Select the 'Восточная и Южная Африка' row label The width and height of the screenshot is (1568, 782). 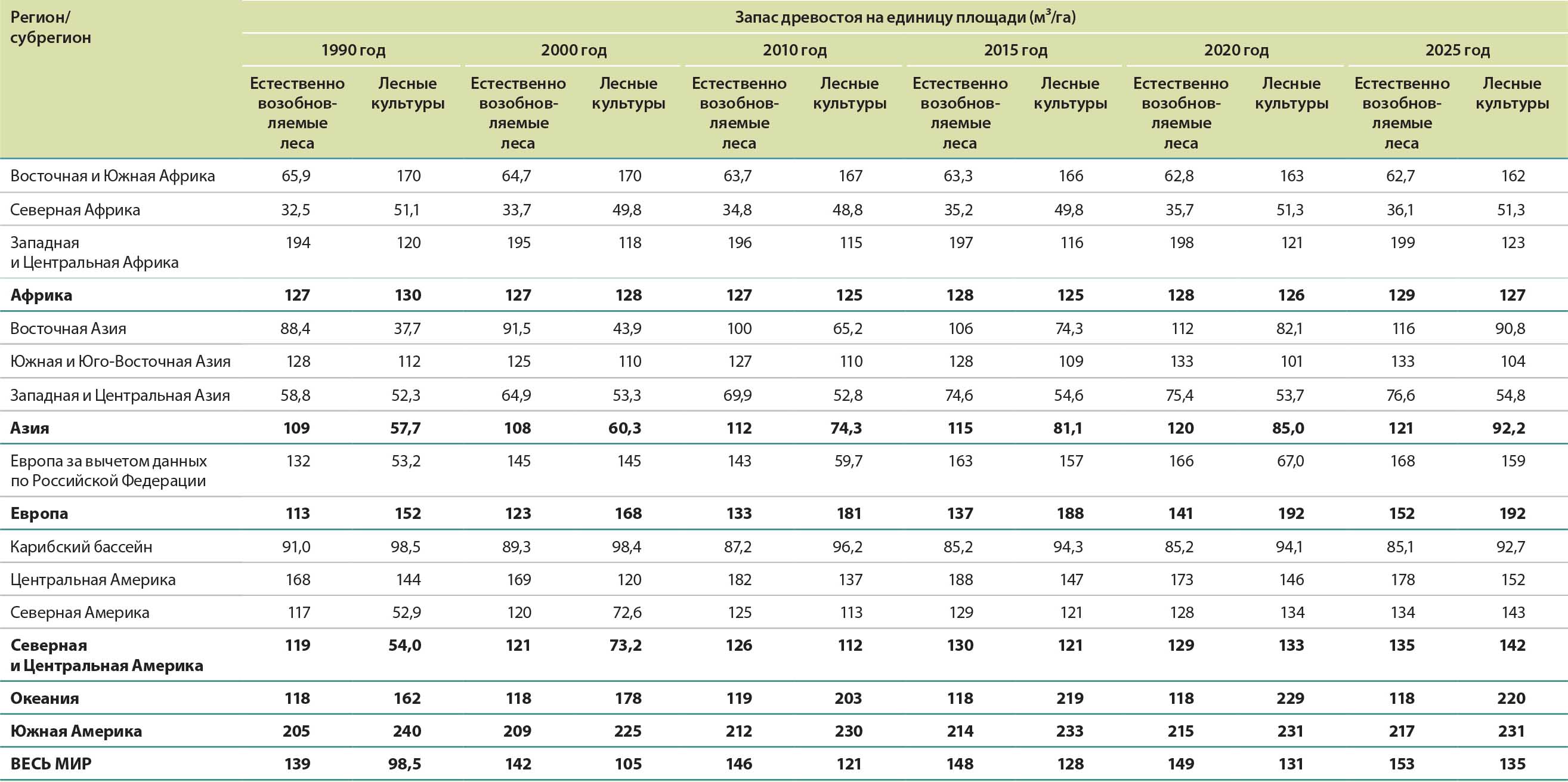(113, 176)
